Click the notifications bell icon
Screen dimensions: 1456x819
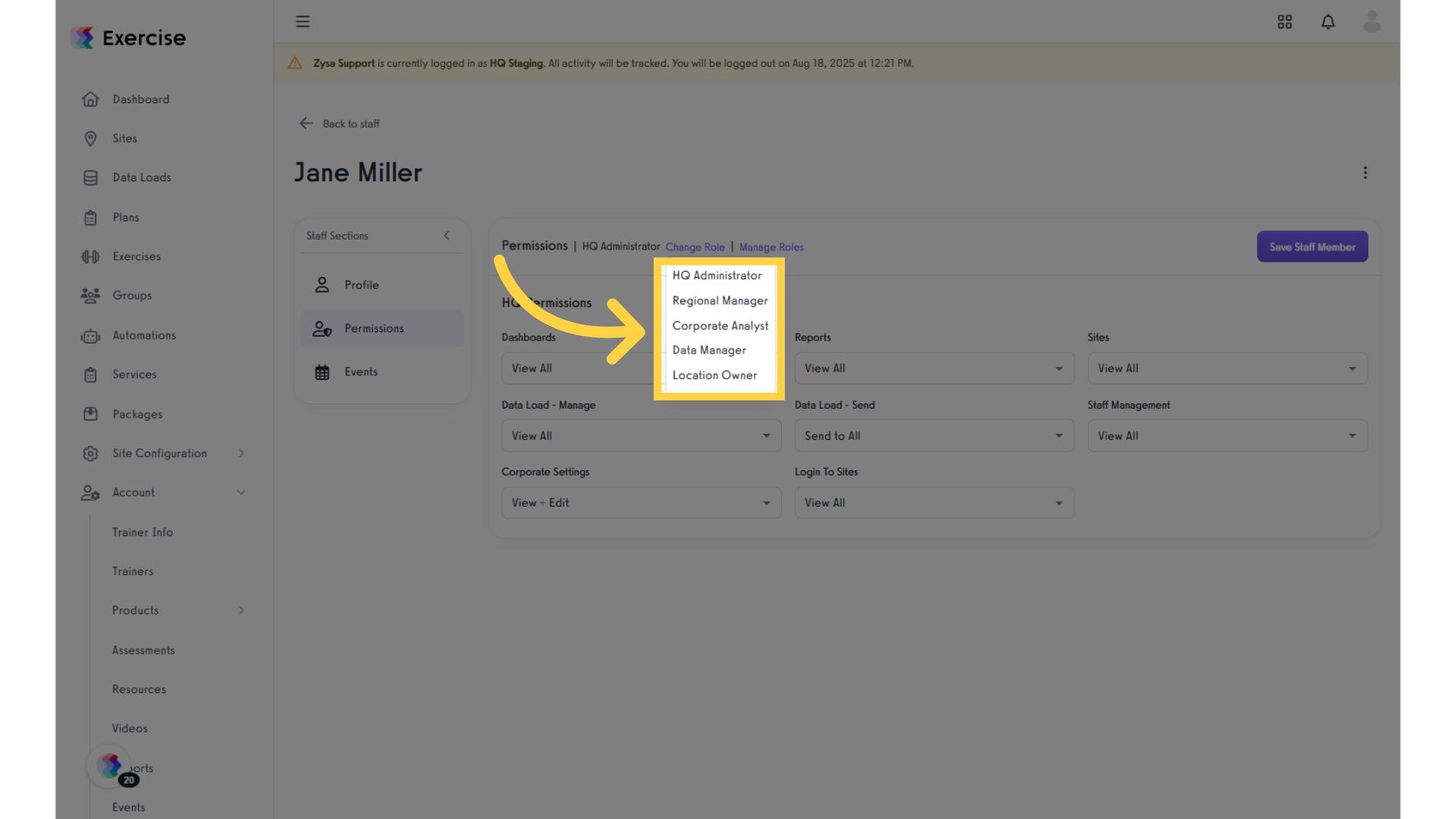coord(1328,22)
